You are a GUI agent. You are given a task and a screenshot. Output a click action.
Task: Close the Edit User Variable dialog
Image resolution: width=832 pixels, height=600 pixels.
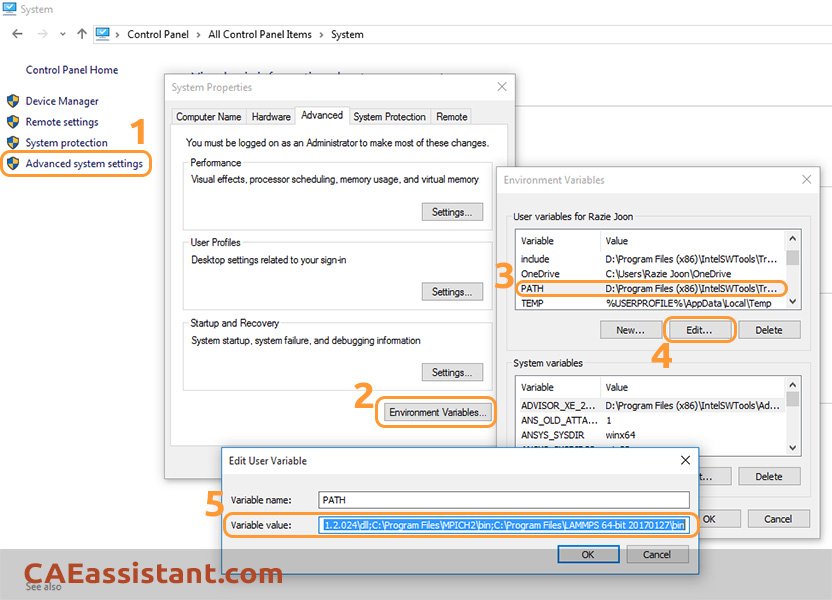click(686, 460)
